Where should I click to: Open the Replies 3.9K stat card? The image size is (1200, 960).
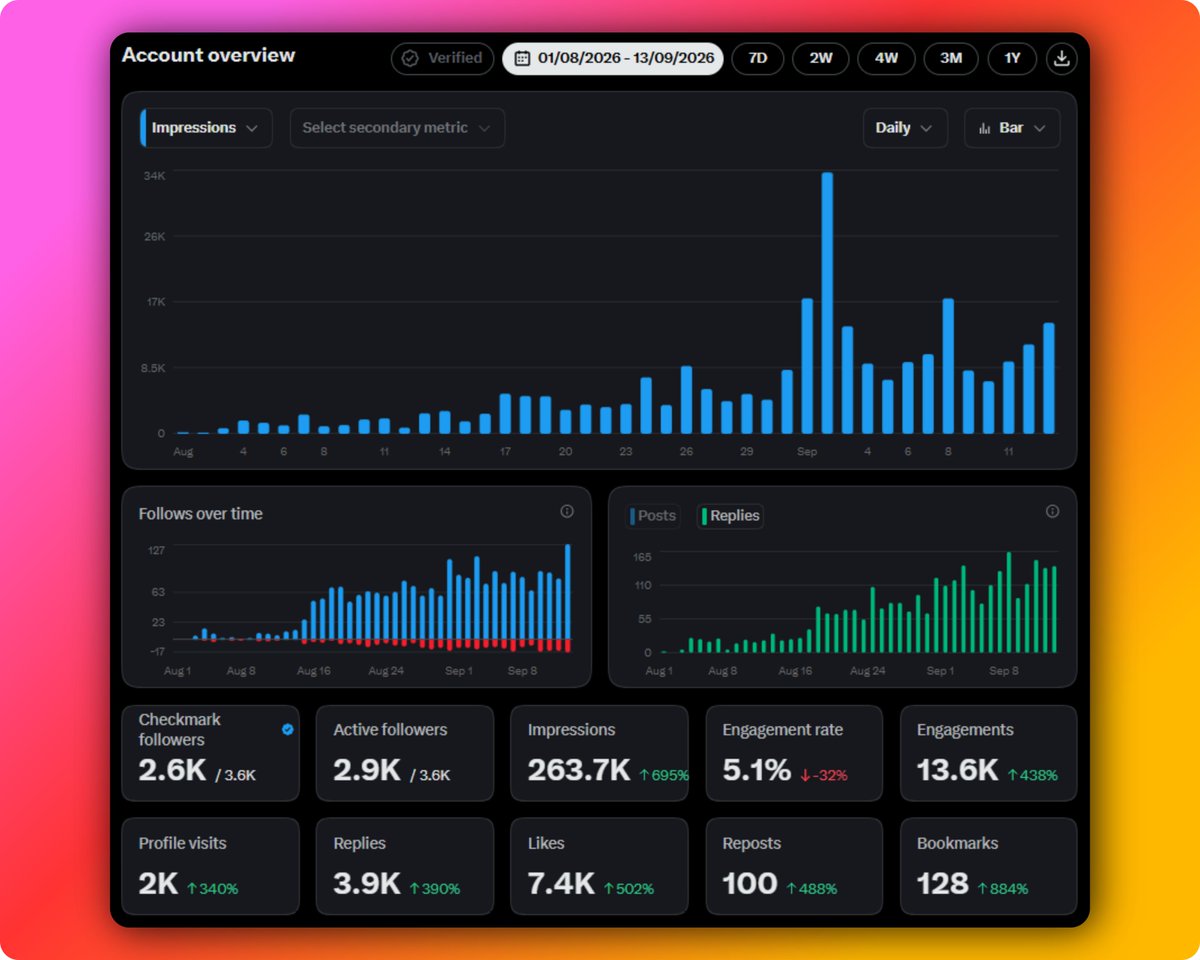click(405, 866)
